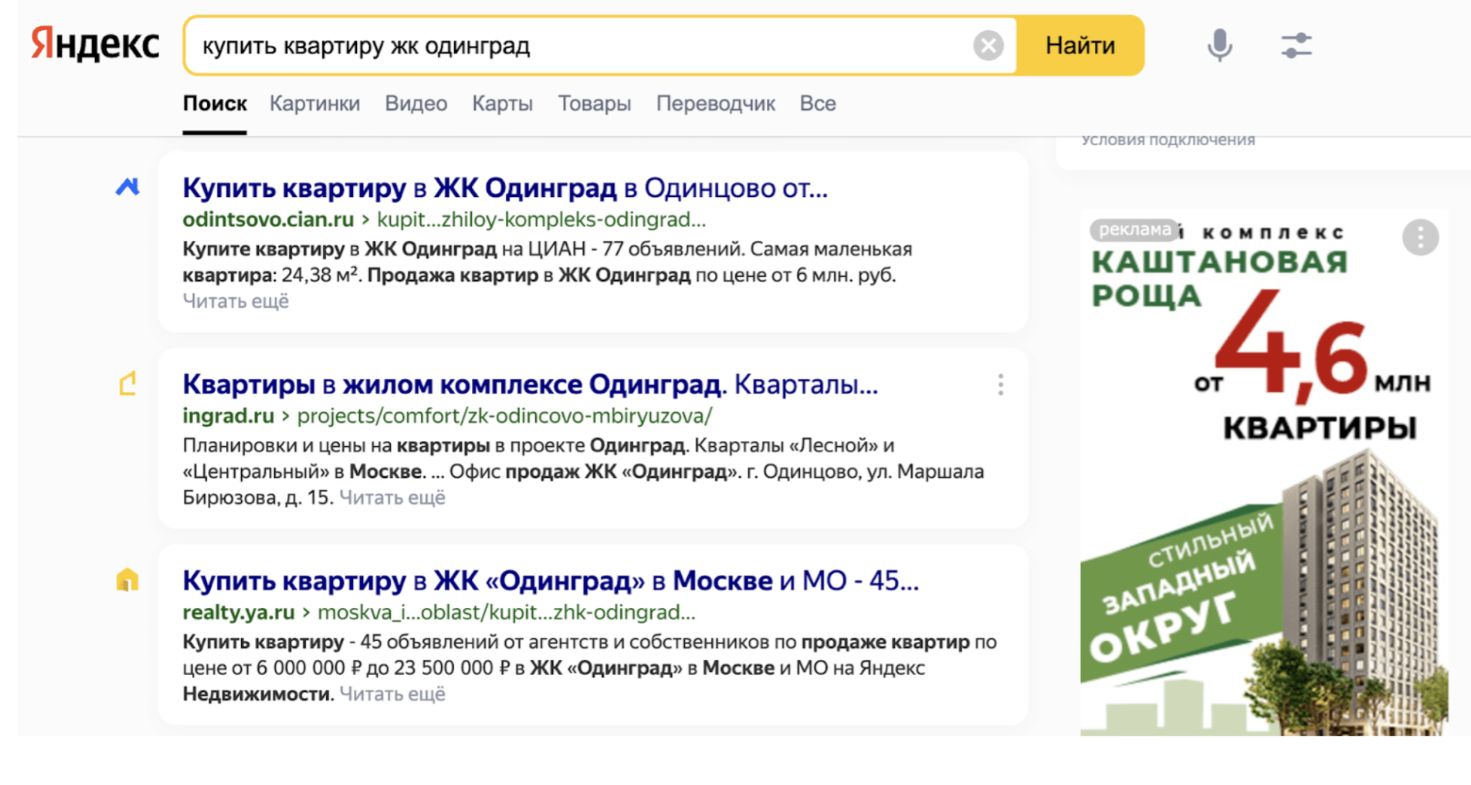The height and width of the screenshot is (785, 1471).
Task: Click the yellow Найти button
Action: pyautogui.click(x=1080, y=46)
